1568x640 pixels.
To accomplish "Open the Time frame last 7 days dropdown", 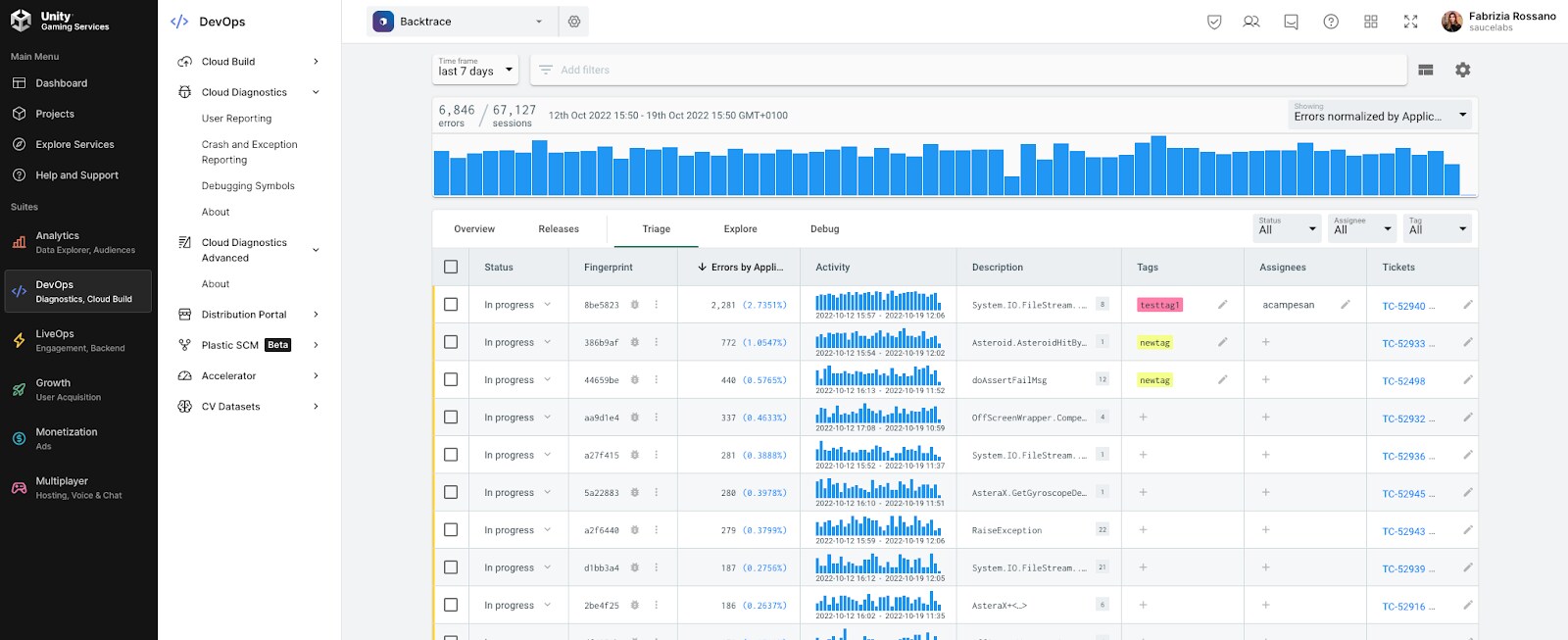I will pos(475,69).
